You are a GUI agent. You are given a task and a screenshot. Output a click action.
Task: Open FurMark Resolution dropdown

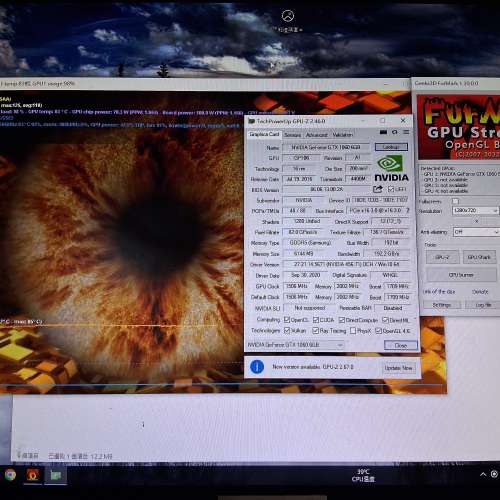(x=475, y=210)
